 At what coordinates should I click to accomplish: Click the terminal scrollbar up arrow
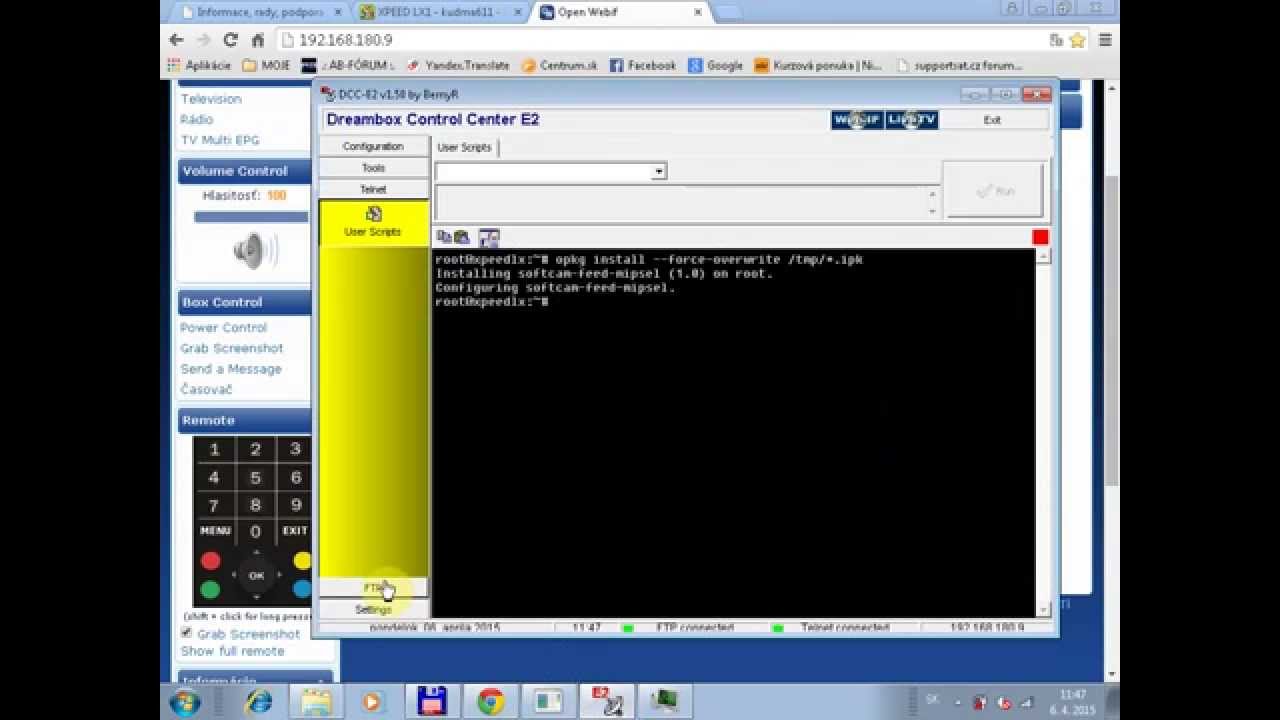coord(1043,257)
